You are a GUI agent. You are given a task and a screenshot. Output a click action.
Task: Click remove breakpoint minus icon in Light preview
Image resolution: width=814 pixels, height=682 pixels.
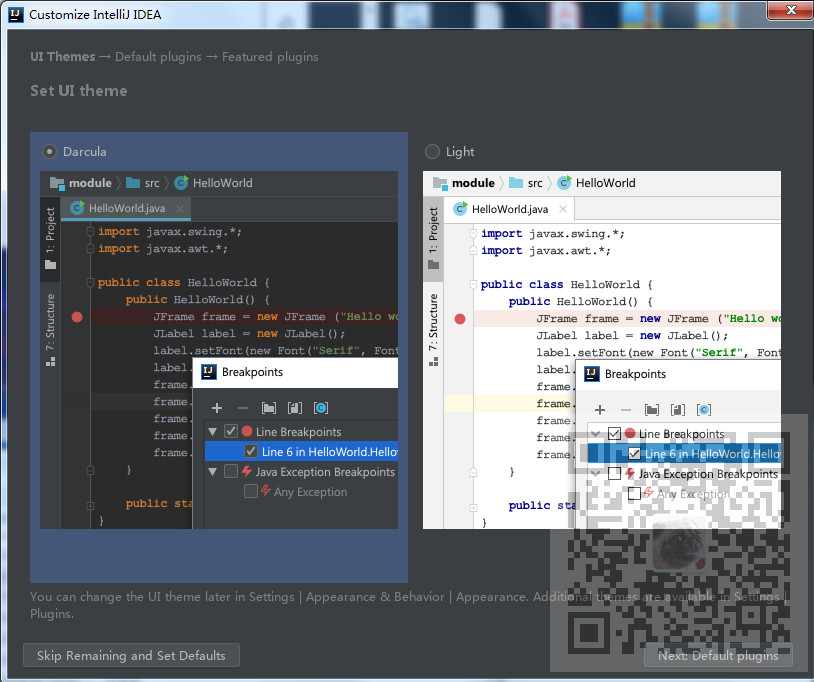tap(626, 410)
